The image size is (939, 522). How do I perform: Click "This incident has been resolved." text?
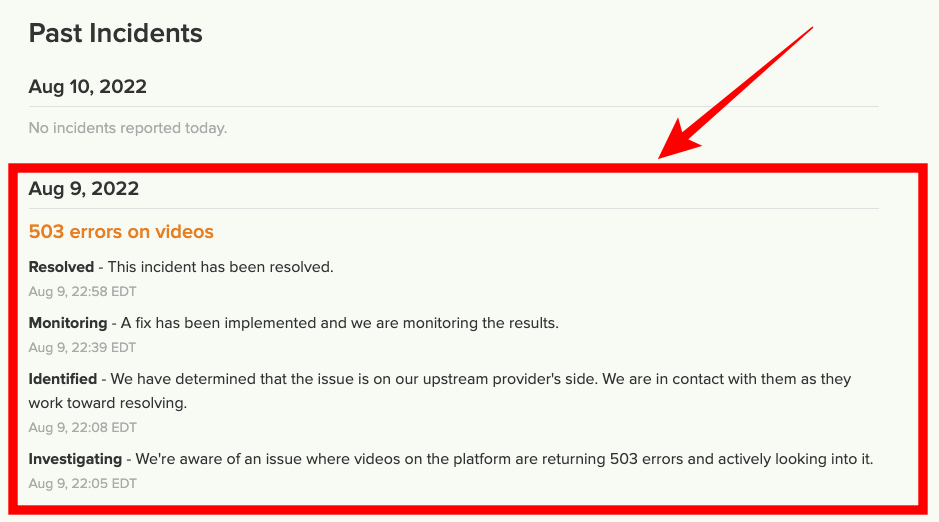point(220,267)
